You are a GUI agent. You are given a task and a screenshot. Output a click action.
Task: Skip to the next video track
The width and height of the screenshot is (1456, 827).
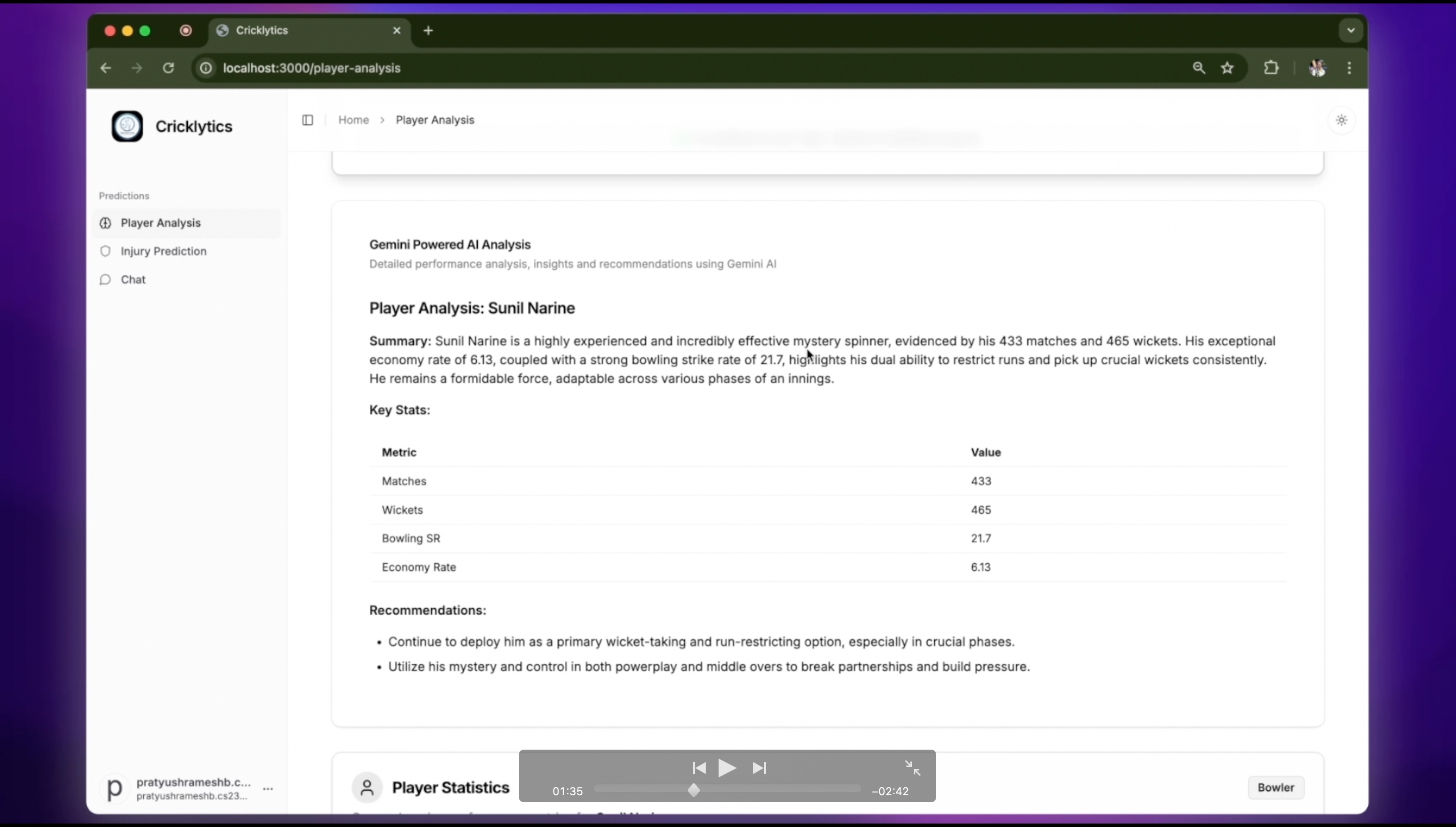[x=760, y=768]
